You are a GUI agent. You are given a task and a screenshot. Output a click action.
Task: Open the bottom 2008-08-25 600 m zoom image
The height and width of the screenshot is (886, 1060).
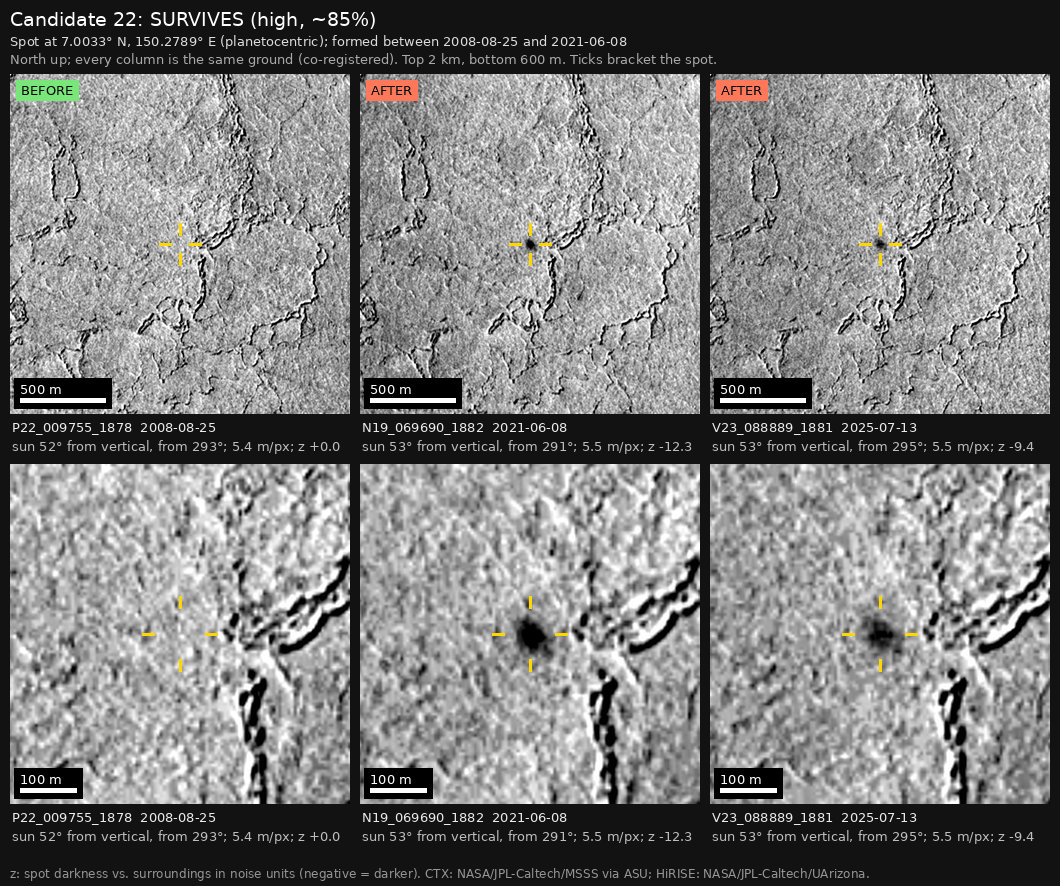coord(180,634)
